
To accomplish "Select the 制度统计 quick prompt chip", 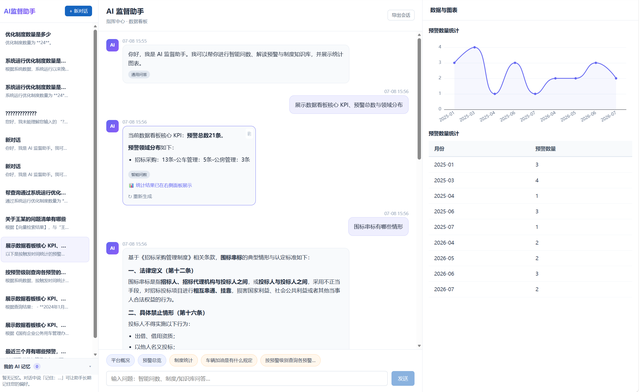I will pos(183,360).
